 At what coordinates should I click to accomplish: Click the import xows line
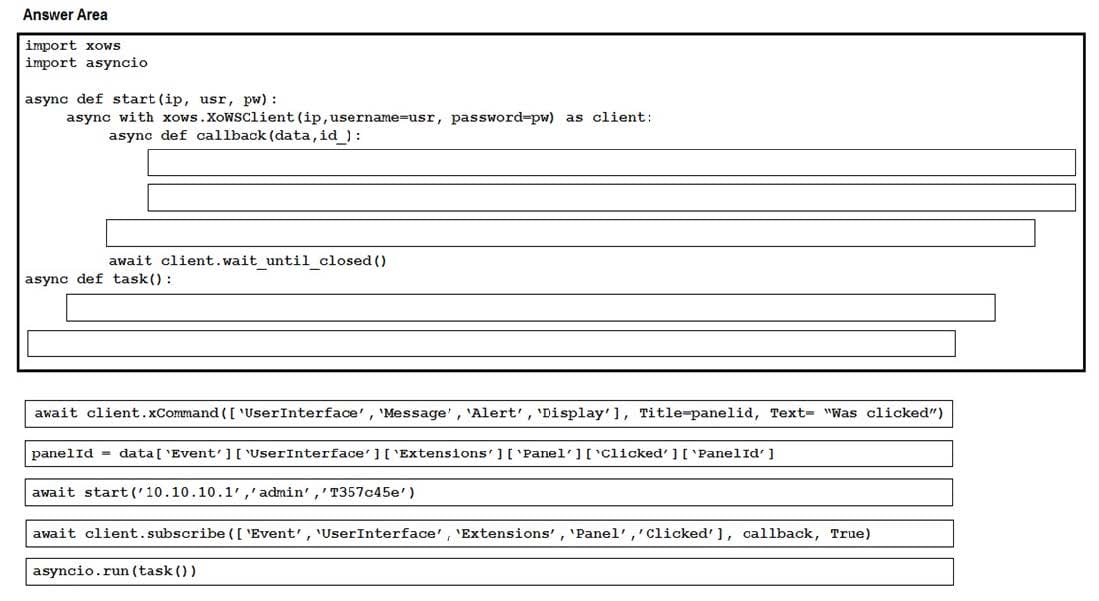pyautogui.click(x=73, y=45)
